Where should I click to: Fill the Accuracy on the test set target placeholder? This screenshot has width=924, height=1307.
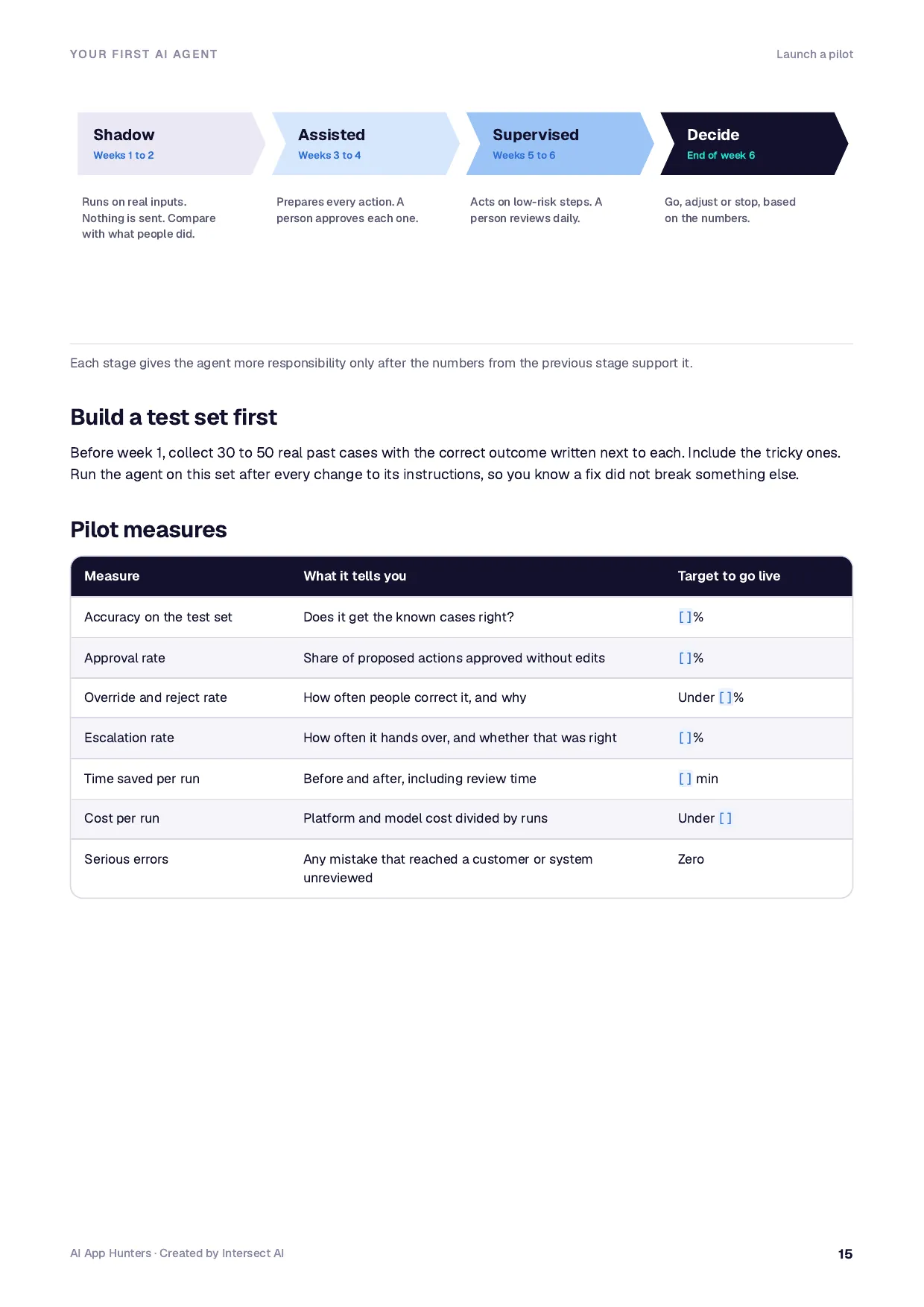(x=685, y=617)
